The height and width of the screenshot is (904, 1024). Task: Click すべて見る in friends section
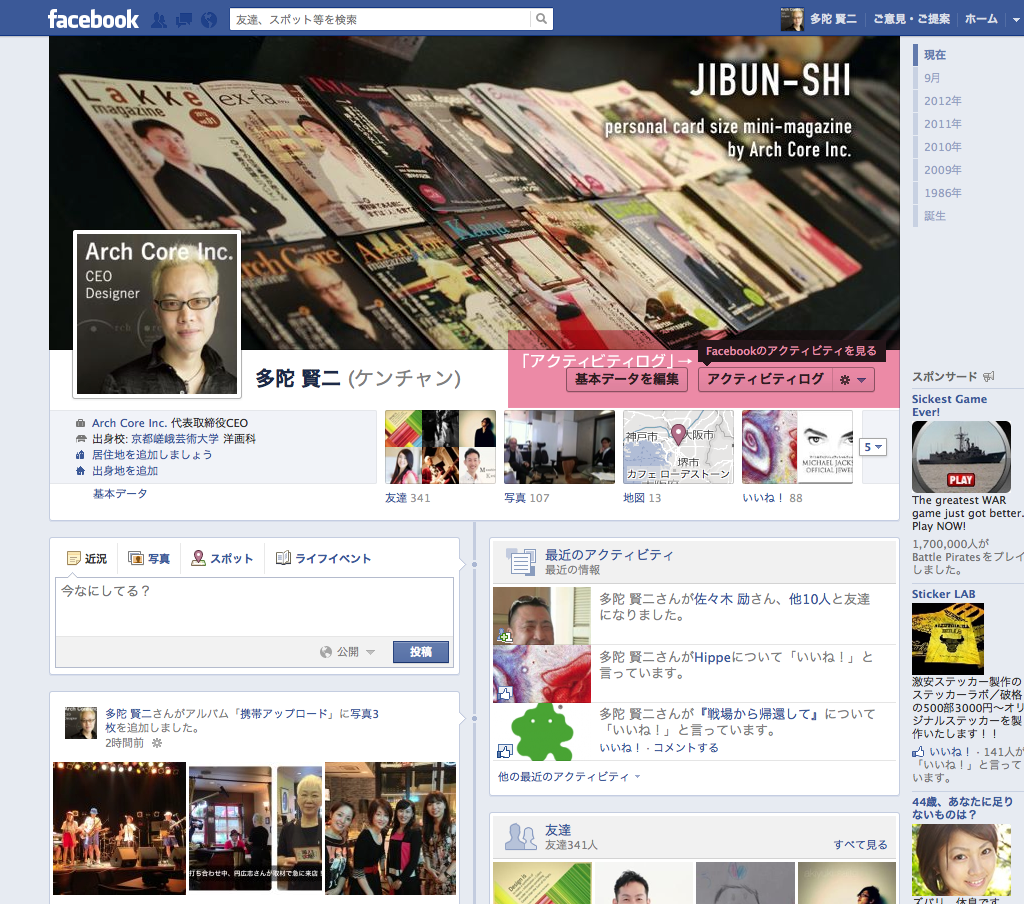tap(860, 845)
